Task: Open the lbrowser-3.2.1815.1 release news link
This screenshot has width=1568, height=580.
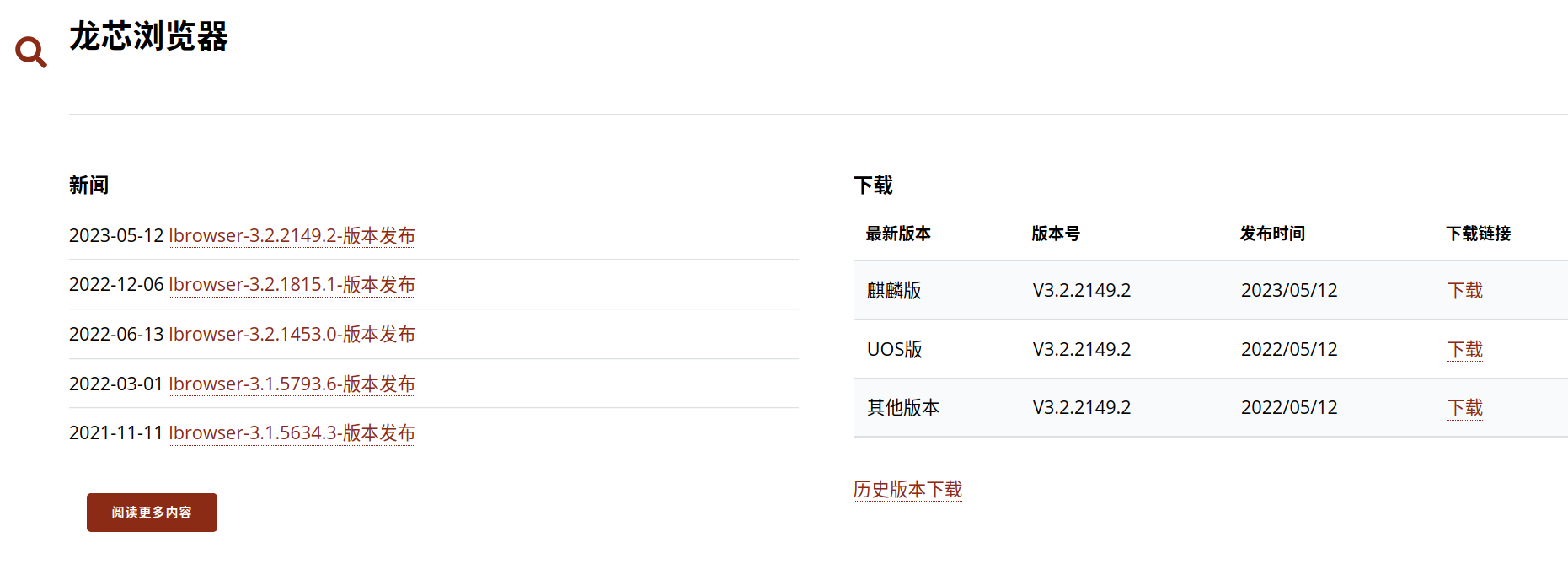Action: click(x=292, y=285)
